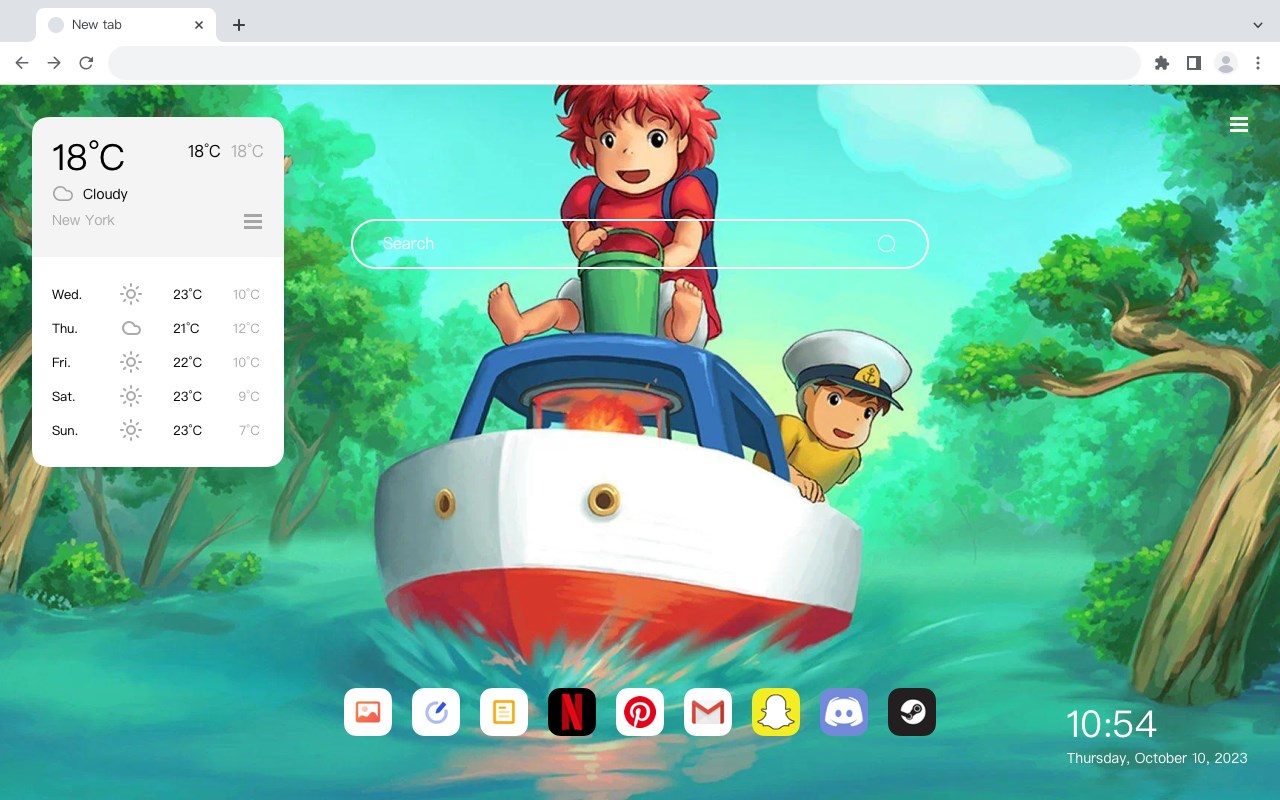Click Sunday's high of 23°C
Screen dimensions: 1280x800
pos(187,430)
